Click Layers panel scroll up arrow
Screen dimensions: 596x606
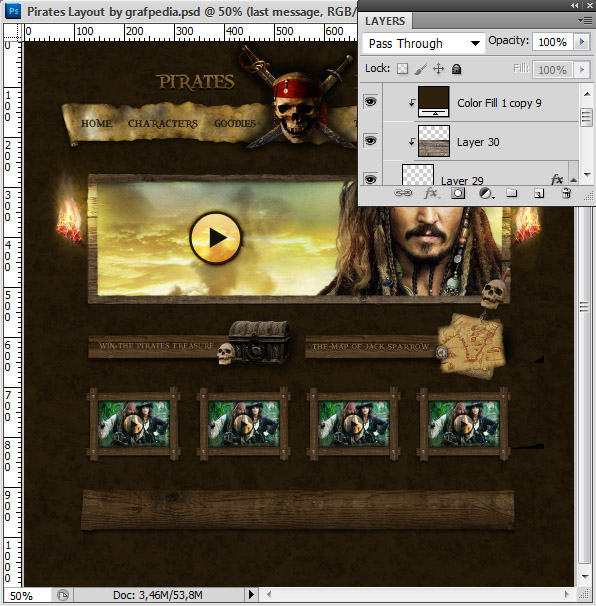[x=587, y=94]
